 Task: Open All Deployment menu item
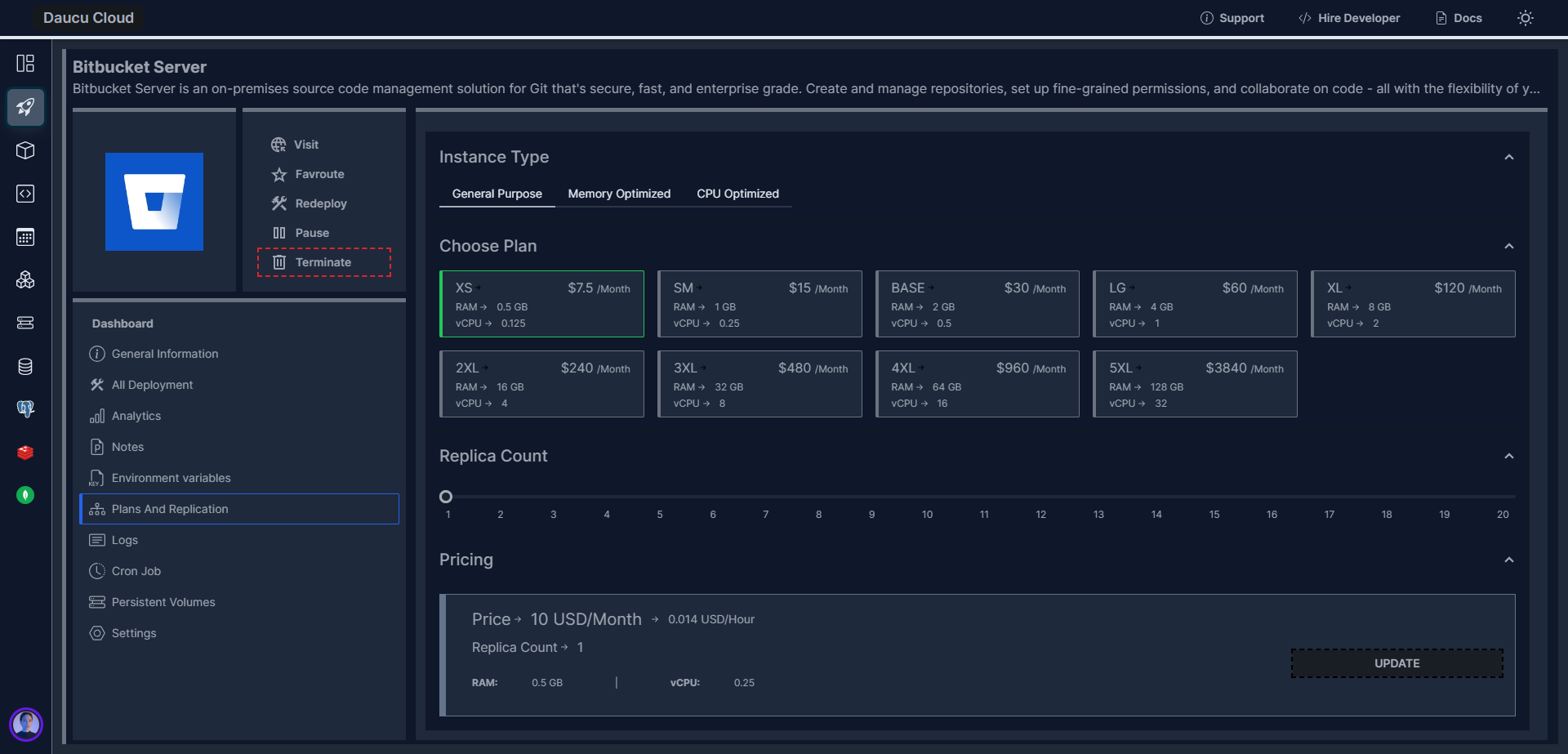click(239, 385)
